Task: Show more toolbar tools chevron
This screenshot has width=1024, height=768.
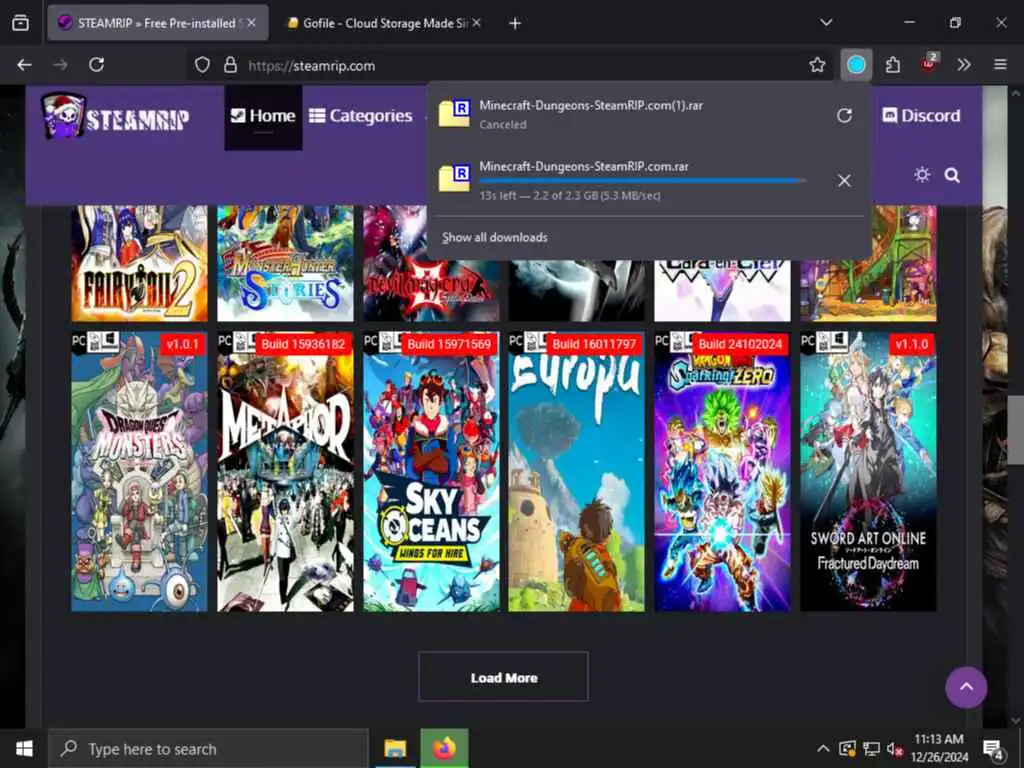Action: (x=964, y=65)
